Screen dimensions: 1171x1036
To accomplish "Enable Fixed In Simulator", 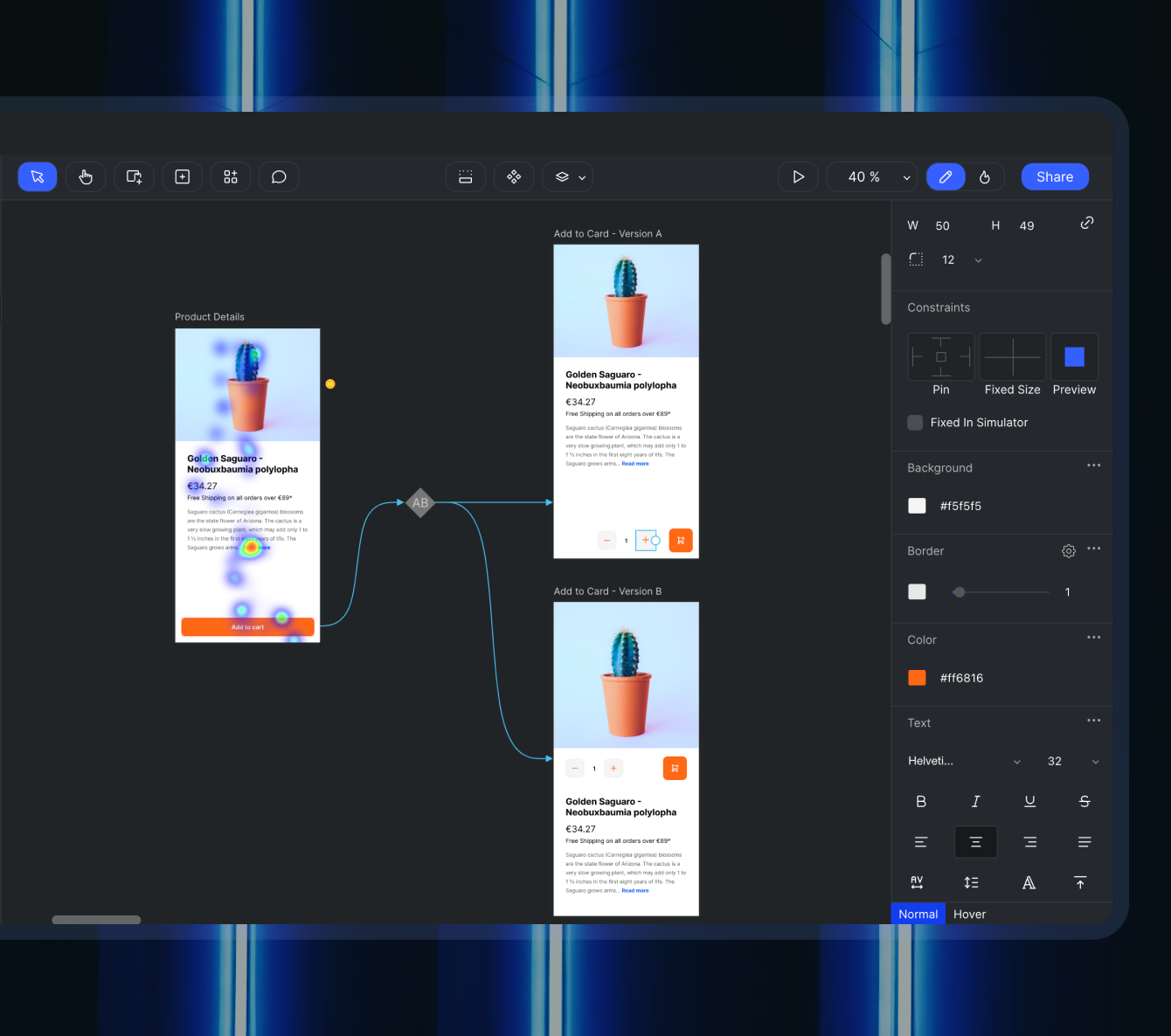I will 915,422.
